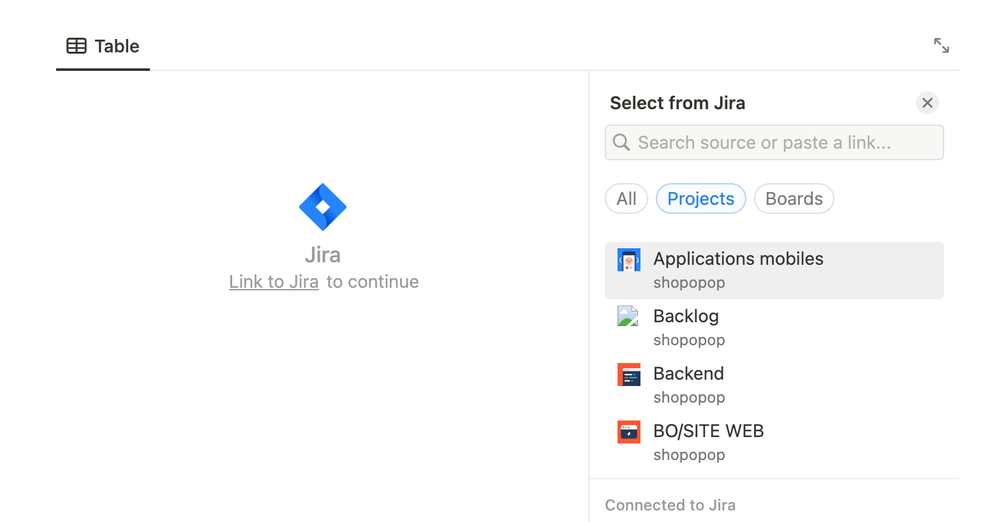Viewport: 999px width, 522px height.
Task: Switch to the Boards filter
Action: 794,199
